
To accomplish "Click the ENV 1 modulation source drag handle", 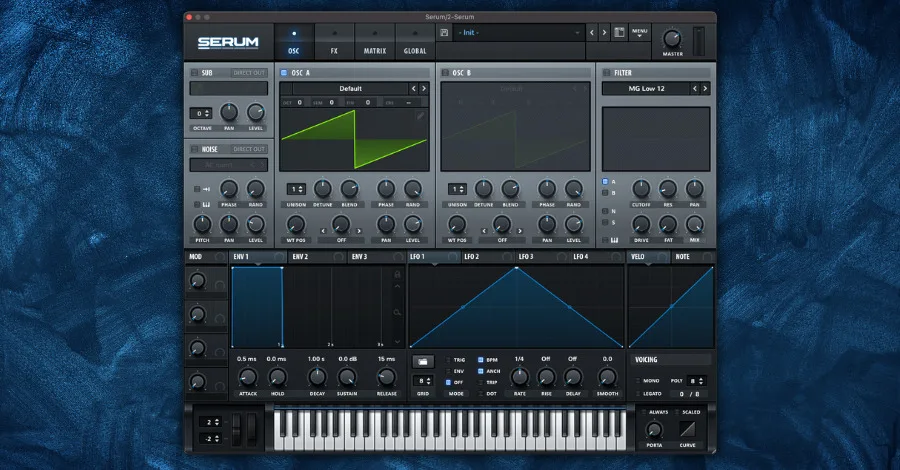I will coord(279,257).
